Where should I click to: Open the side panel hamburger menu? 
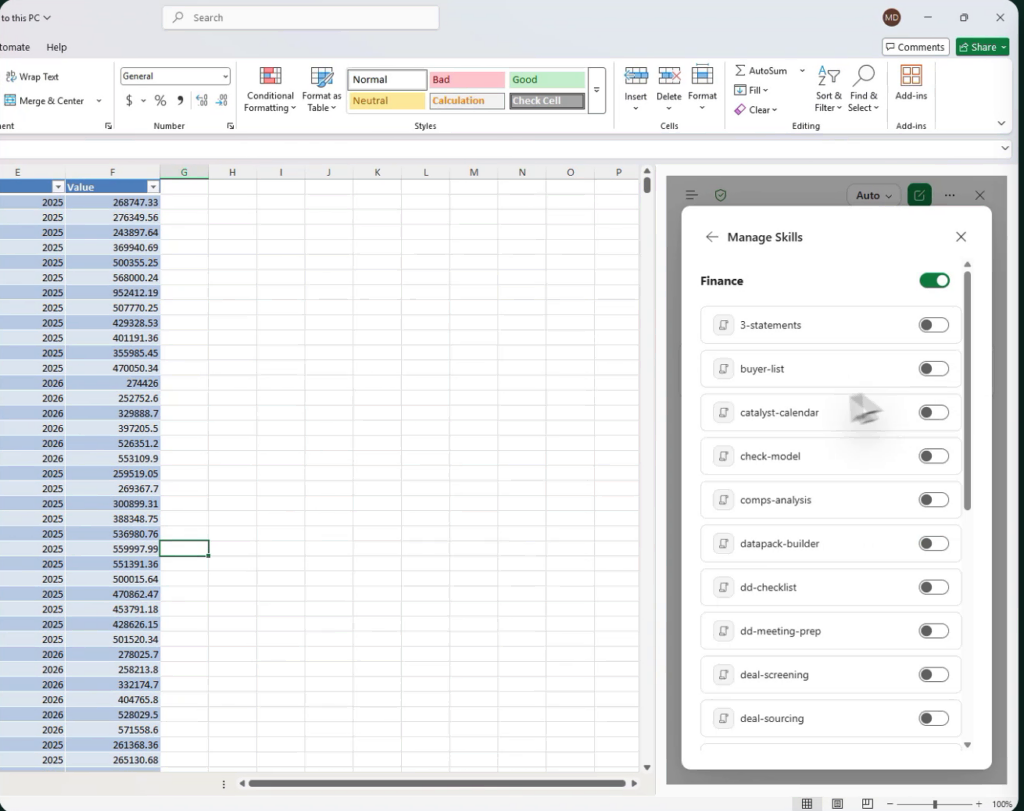coord(692,195)
